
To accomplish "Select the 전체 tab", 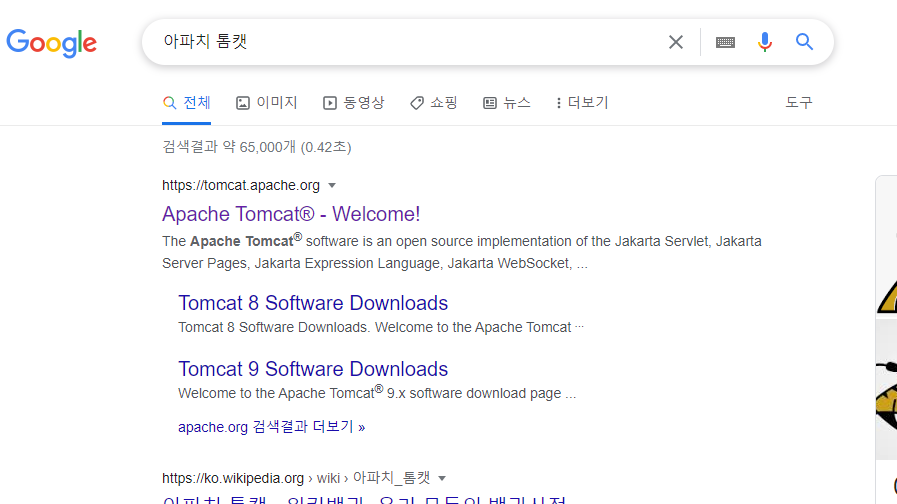I will 186,103.
